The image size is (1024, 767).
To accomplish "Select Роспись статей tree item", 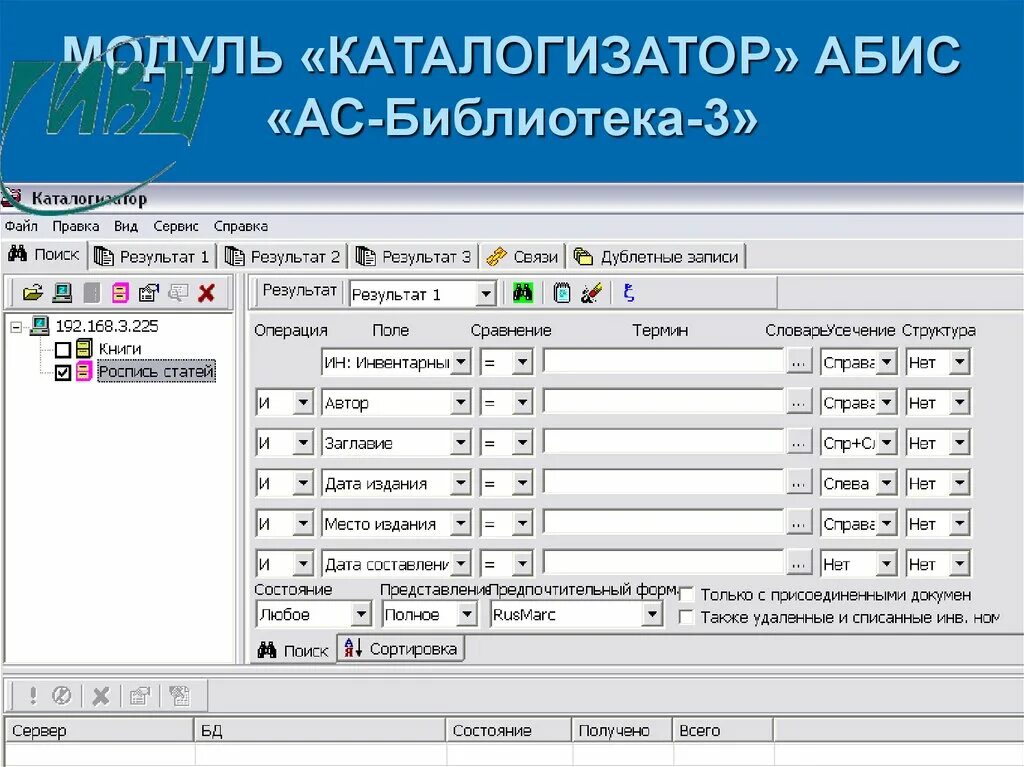I will (x=156, y=371).
